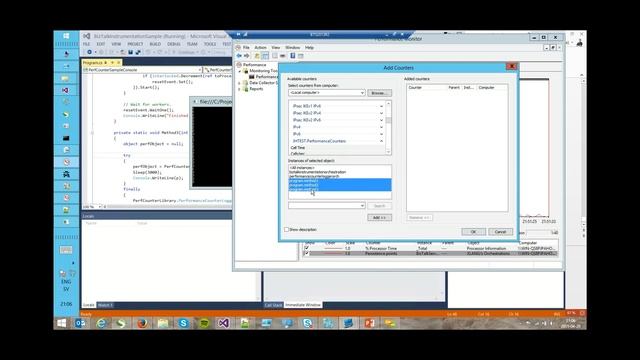The width and height of the screenshot is (640, 360).
Task: Click the Forward arrow in Performance Monitor toolbar
Action: click(x=247, y=56)
